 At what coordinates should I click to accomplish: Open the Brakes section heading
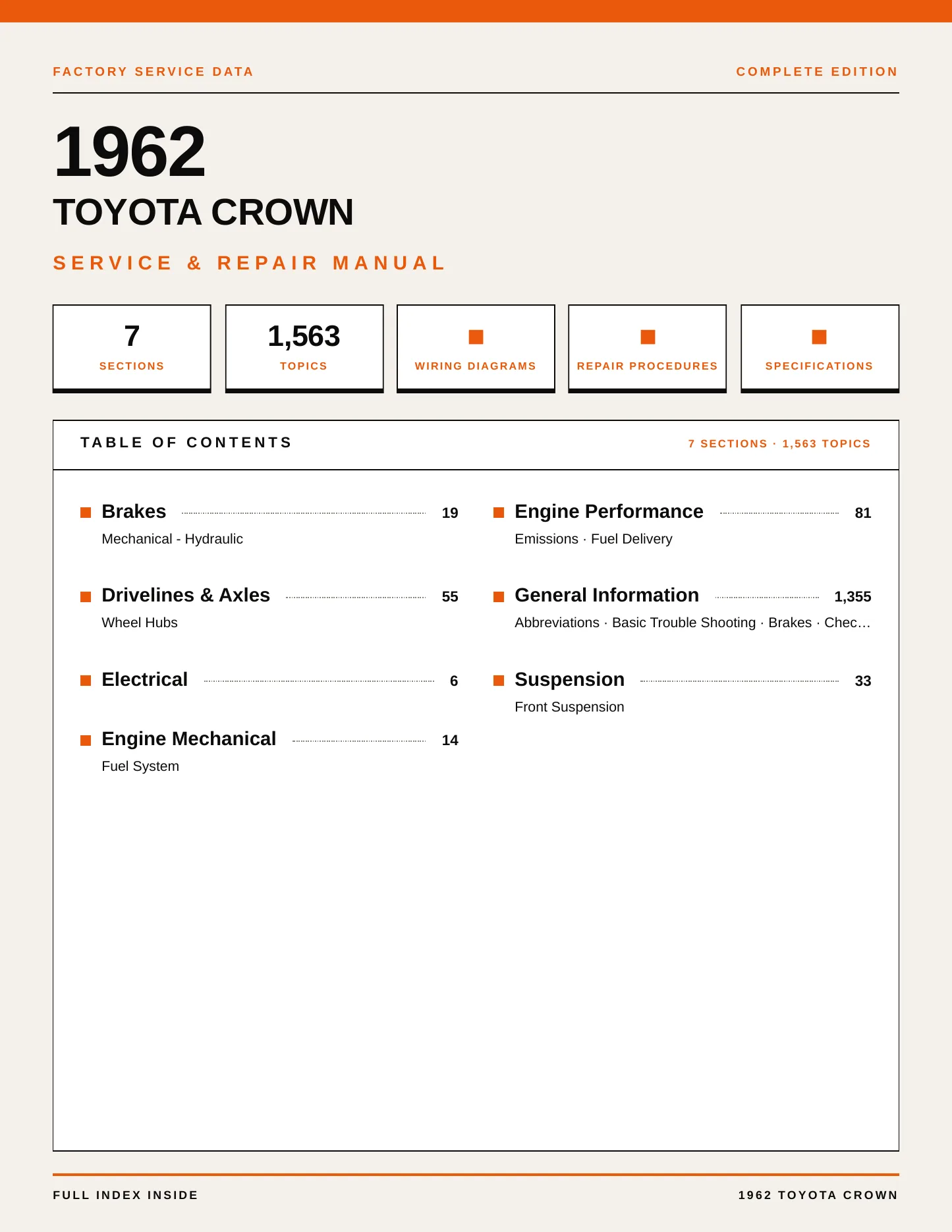134,512
